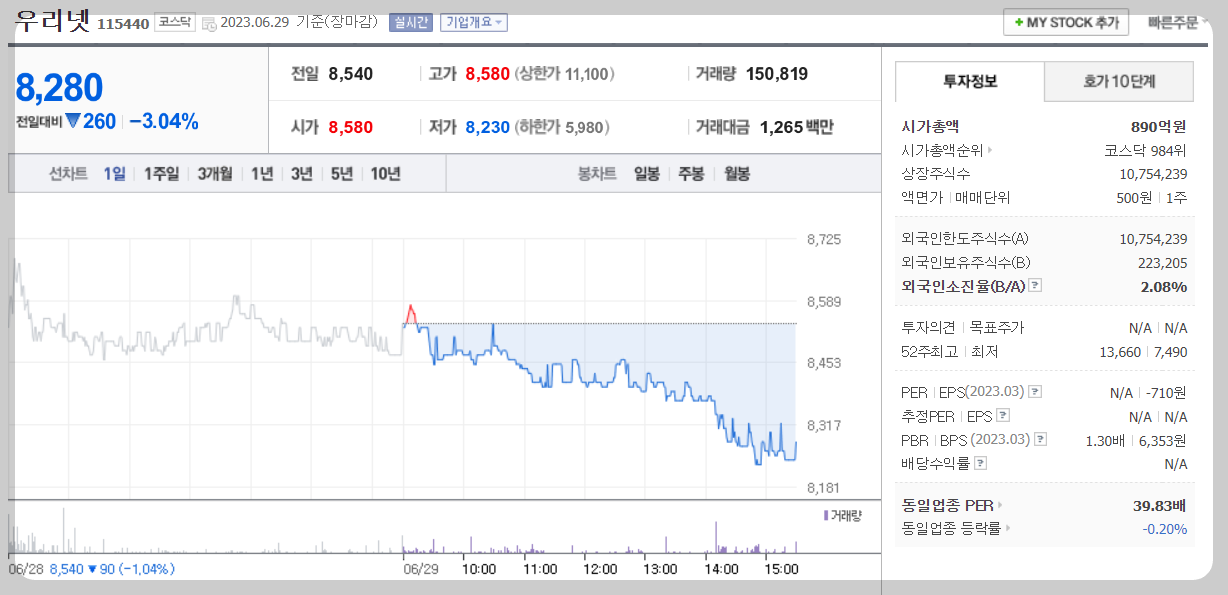Open the 기업개요 dropdown

click(474, 22)
